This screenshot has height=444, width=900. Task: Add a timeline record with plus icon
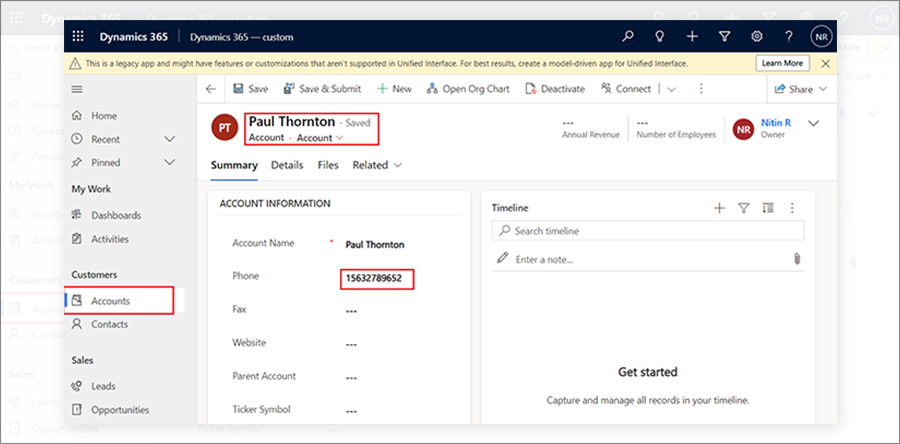click(718, 208)
